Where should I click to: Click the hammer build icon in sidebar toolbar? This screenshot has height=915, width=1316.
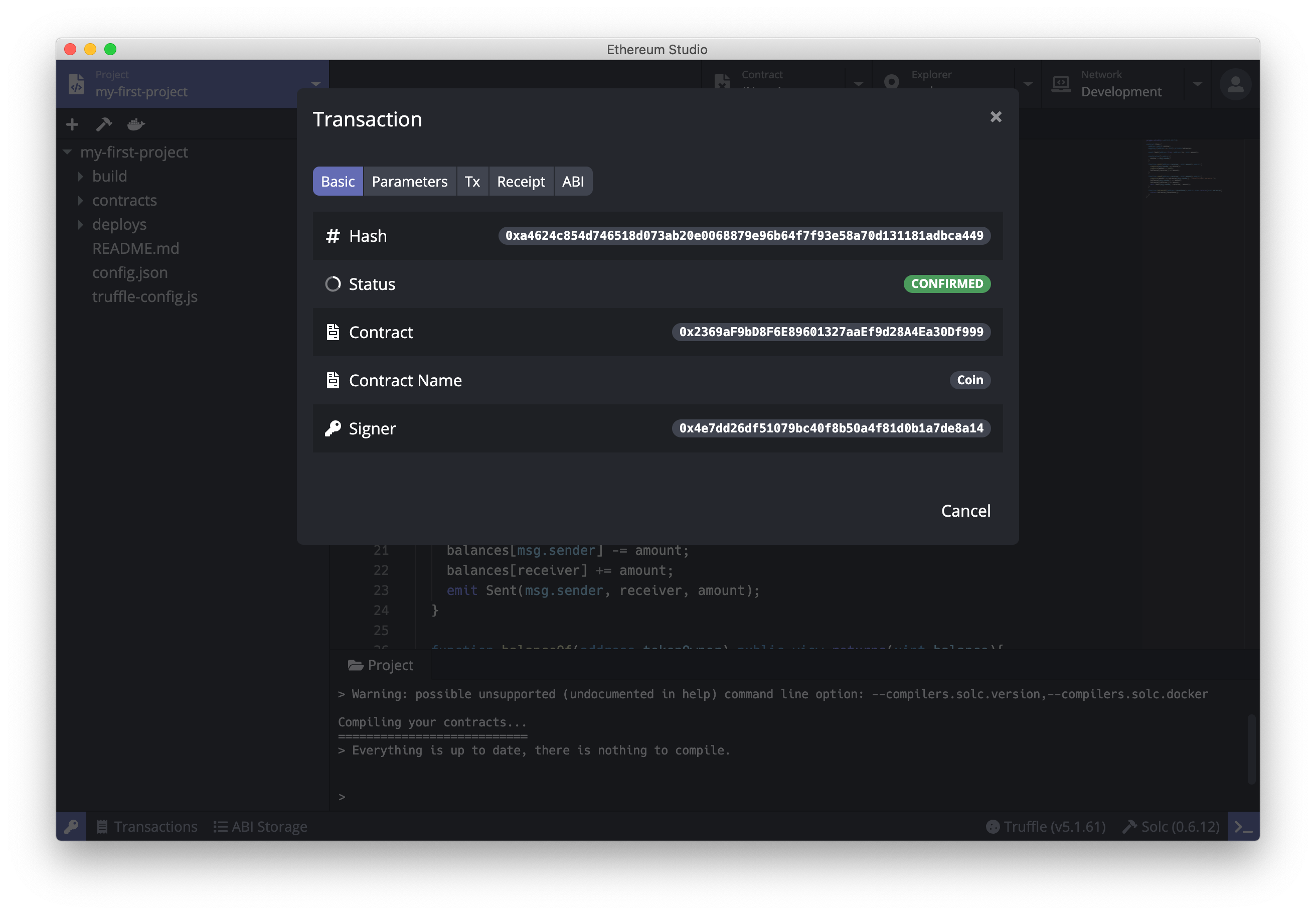(104, 124)
